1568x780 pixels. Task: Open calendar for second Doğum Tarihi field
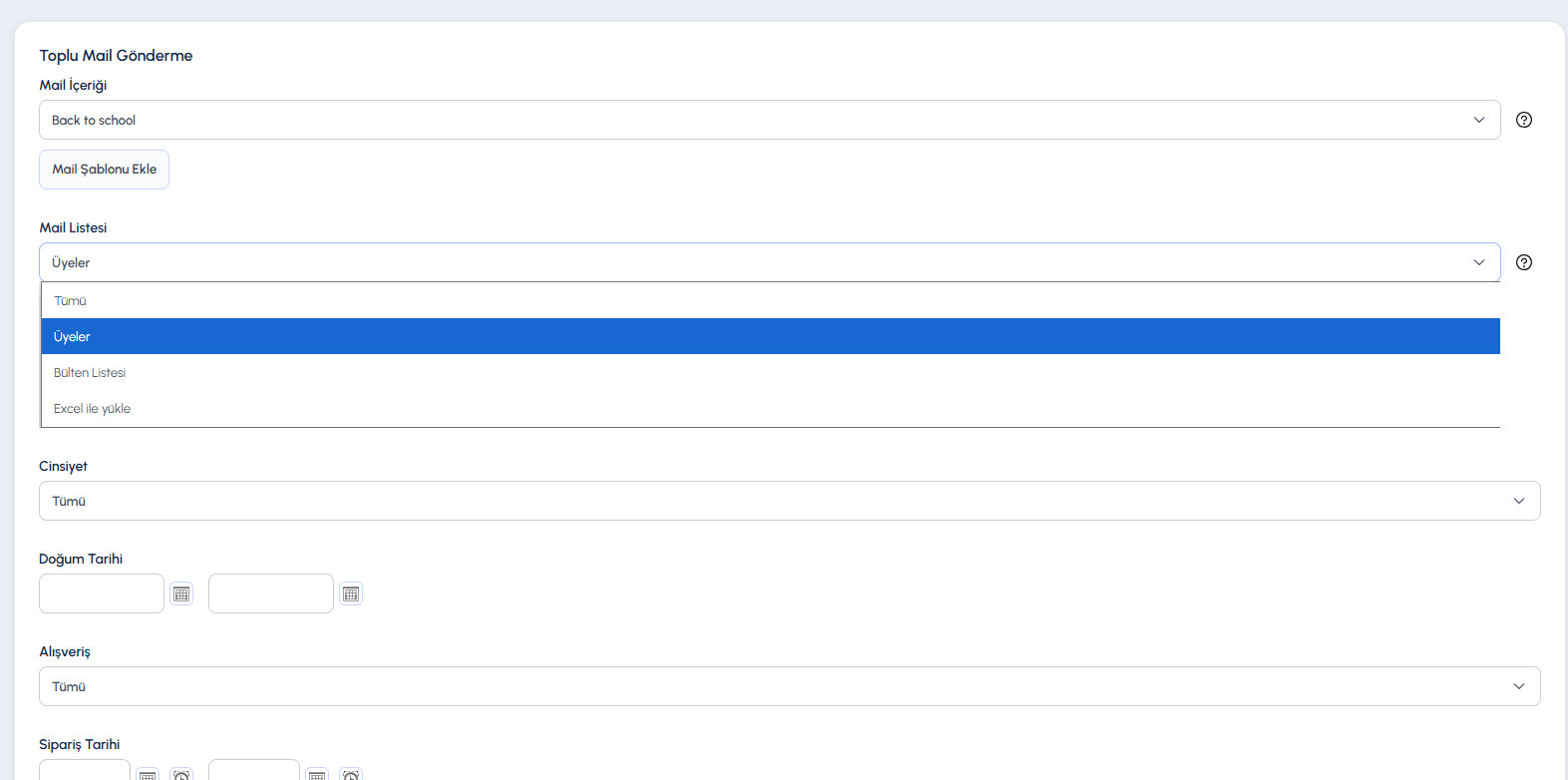point(351,593)
